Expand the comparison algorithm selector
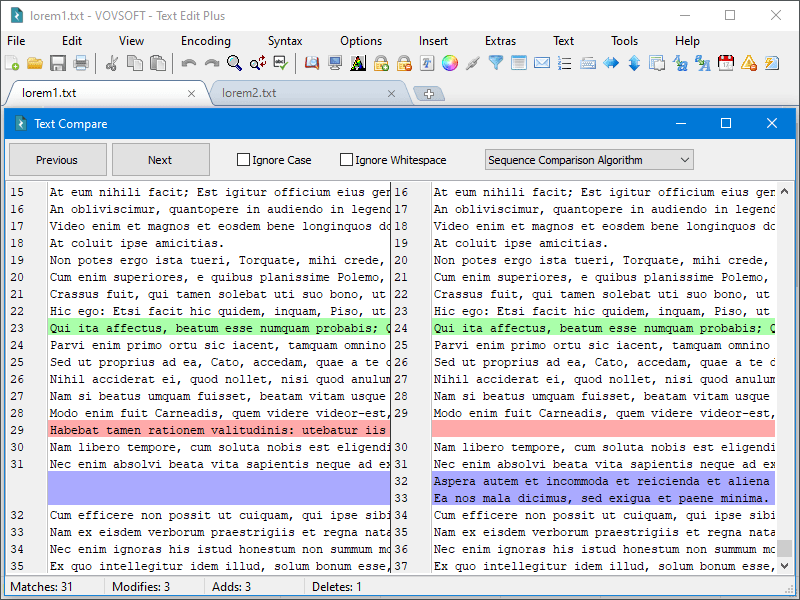Screen dimensions: 800x600 (x=686, y=159)
